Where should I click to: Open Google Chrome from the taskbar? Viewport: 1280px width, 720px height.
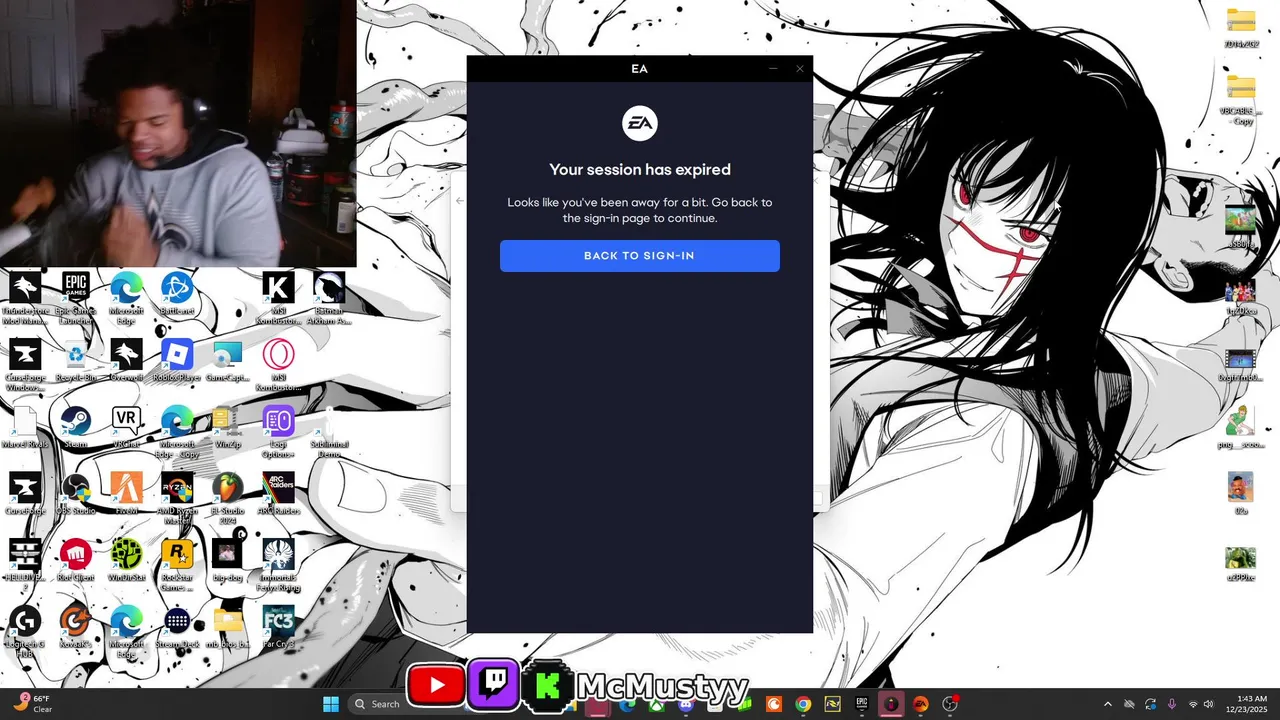click(803, 704)
